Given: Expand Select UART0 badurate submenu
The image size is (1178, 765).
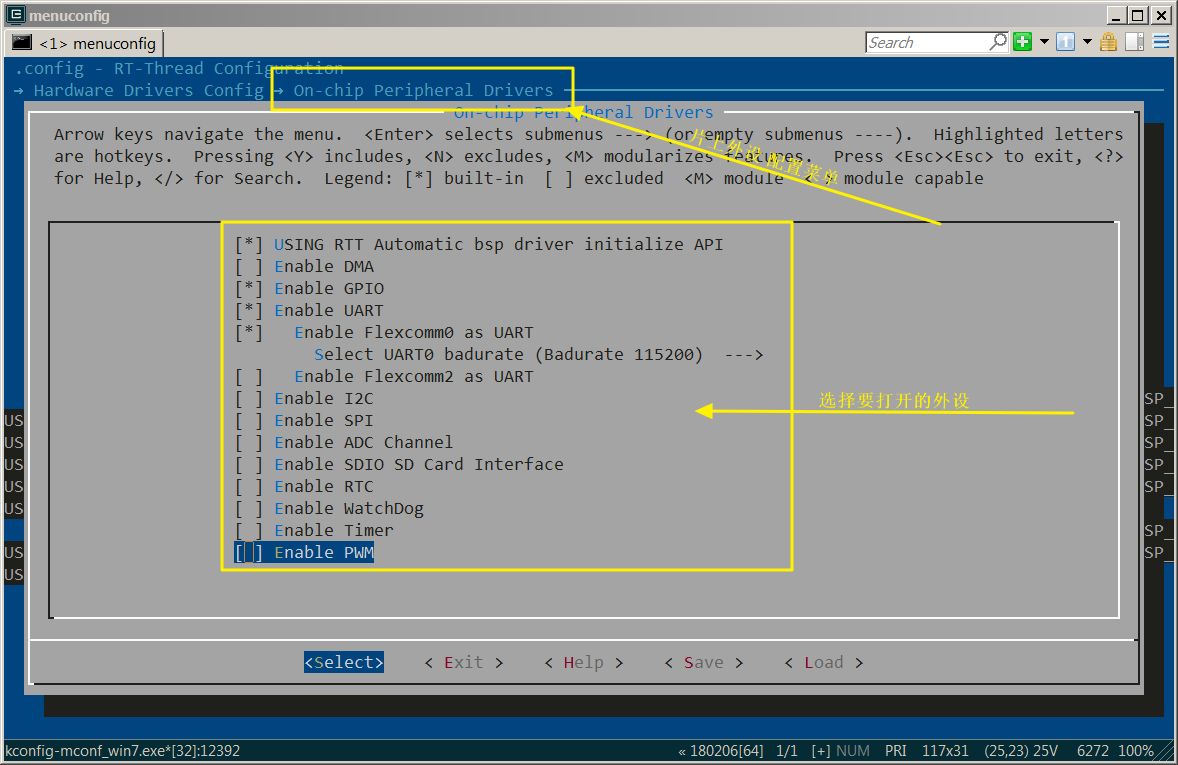Looking at the screenshot, I should point(538,355).
